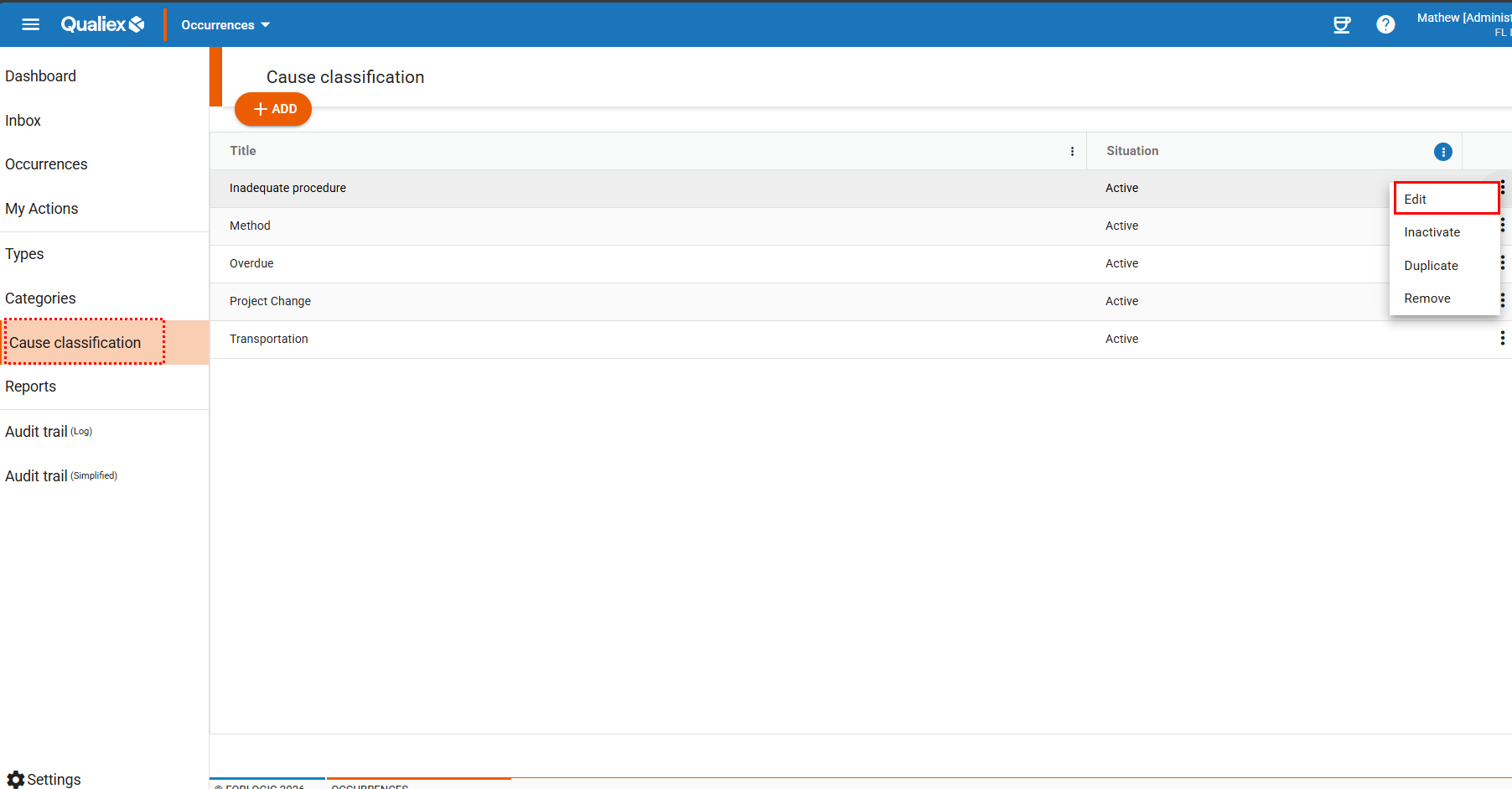
Task: Navigate to Reports in the sidebar
Action: 31,387
